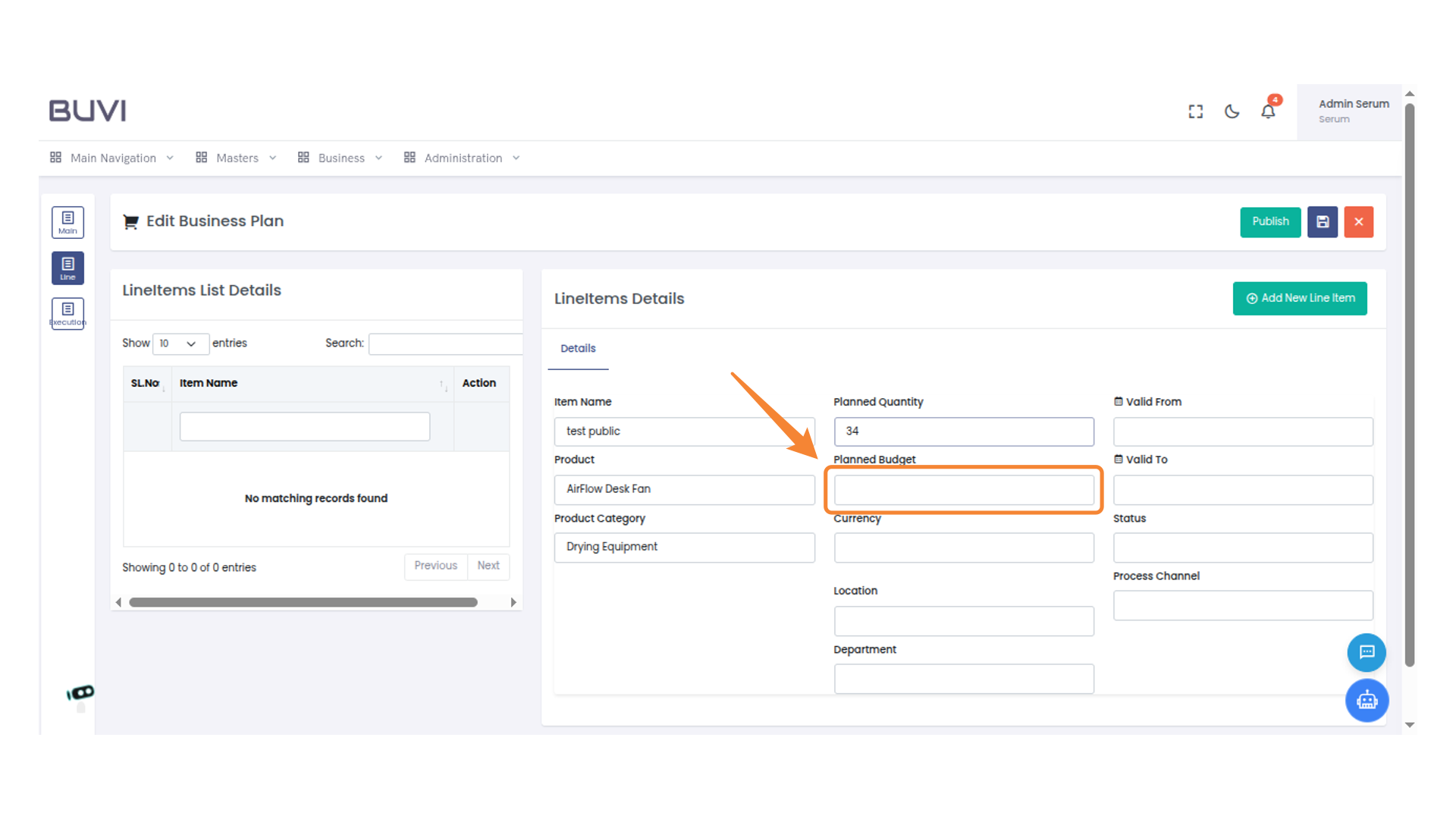This screenshot has height=819, width=1456.
Task: Click the Planned Budget input field
Action: (x=964, y=490)
